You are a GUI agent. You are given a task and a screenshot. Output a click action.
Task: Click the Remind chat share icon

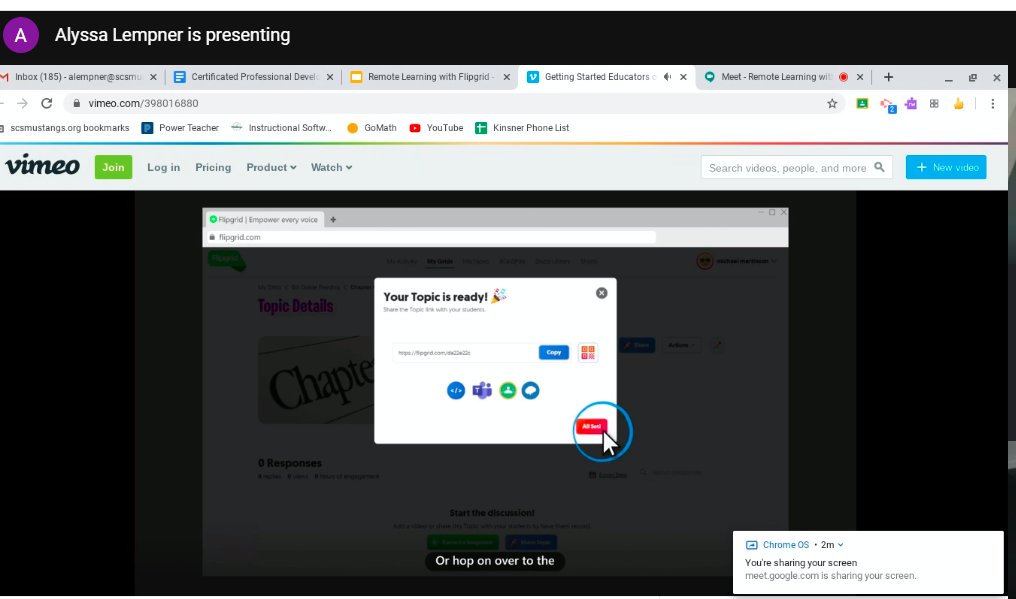click(531, 390)
